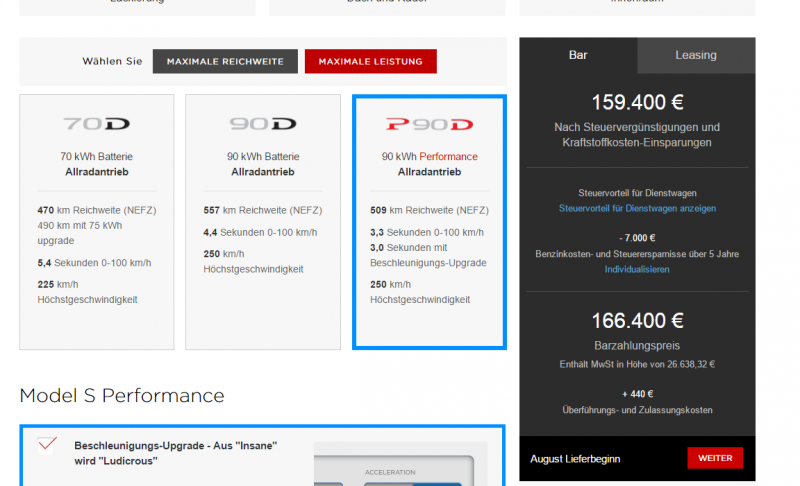Switch to the Leasing tab
Image resolution: width=800 pixels, height=486 pixels.
pyautogui.click(x=696, y=55)
